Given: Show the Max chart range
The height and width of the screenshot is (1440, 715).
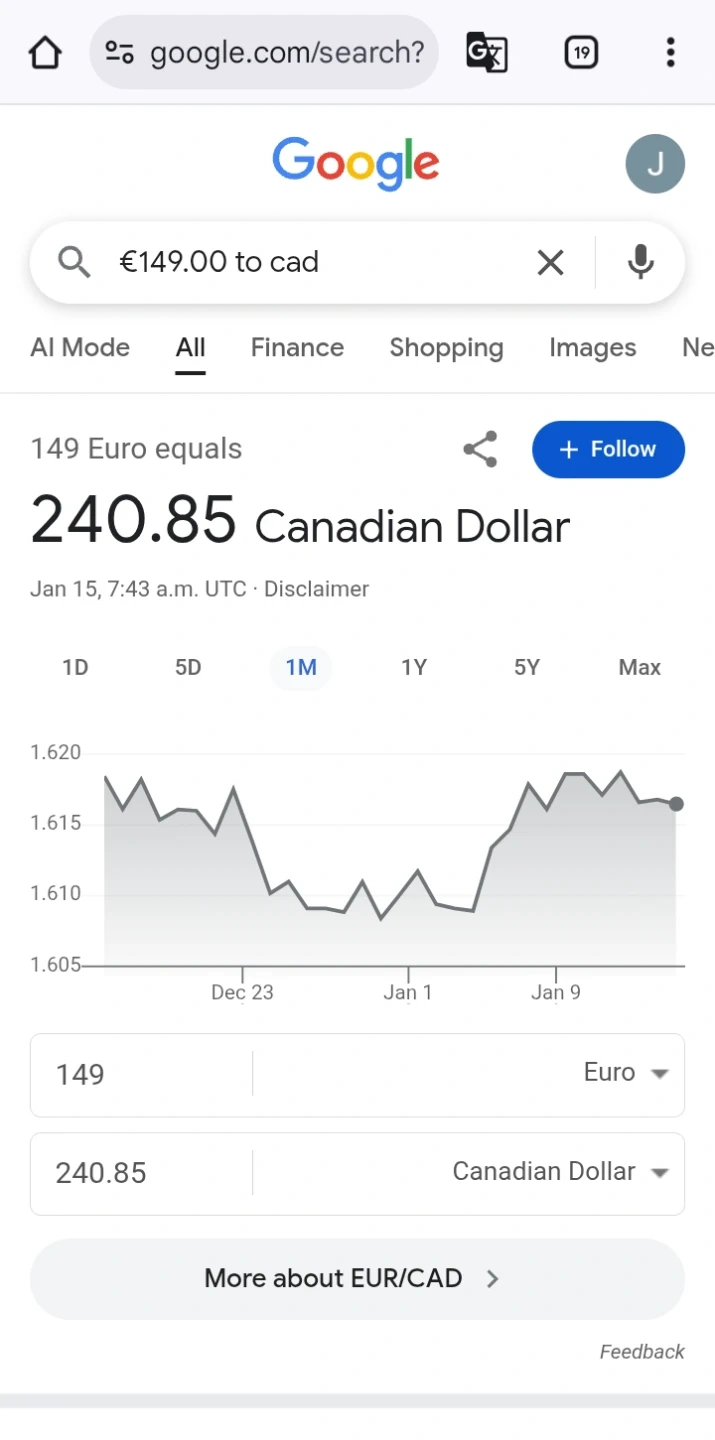Looking at the screenshot, I should point(639,668).
